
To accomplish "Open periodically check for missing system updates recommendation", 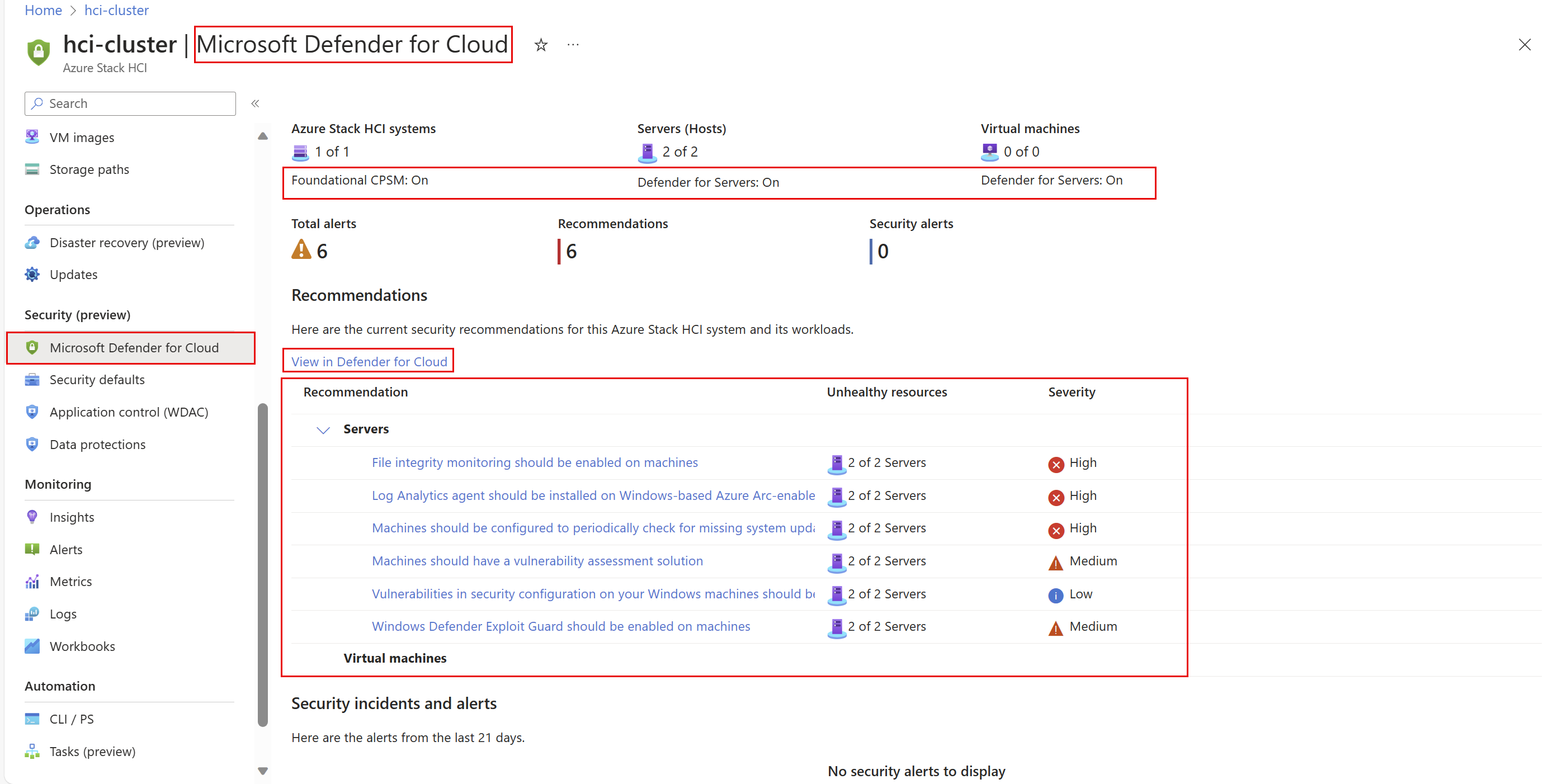I will (593, 528).
